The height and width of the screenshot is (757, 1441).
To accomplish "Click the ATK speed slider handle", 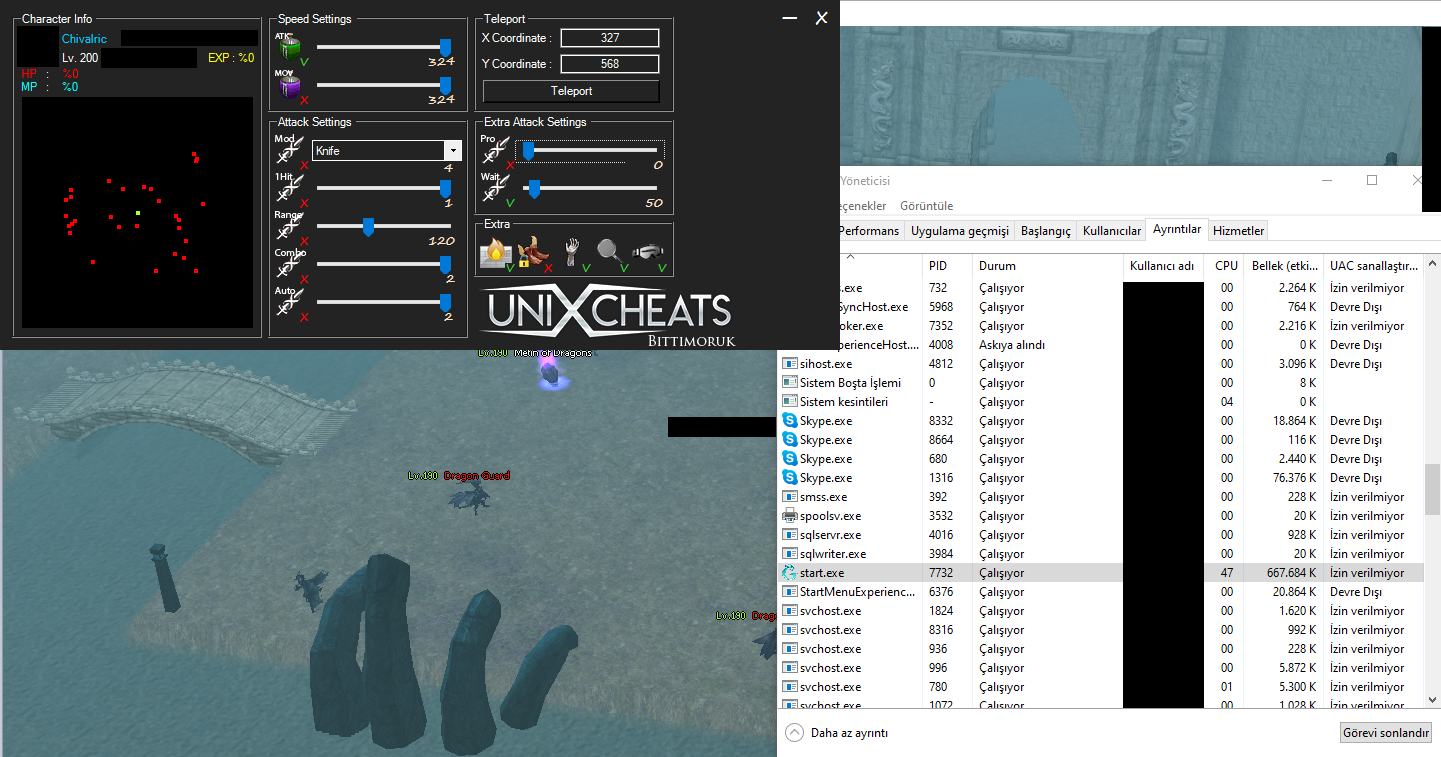I will [x=445, y=48].
